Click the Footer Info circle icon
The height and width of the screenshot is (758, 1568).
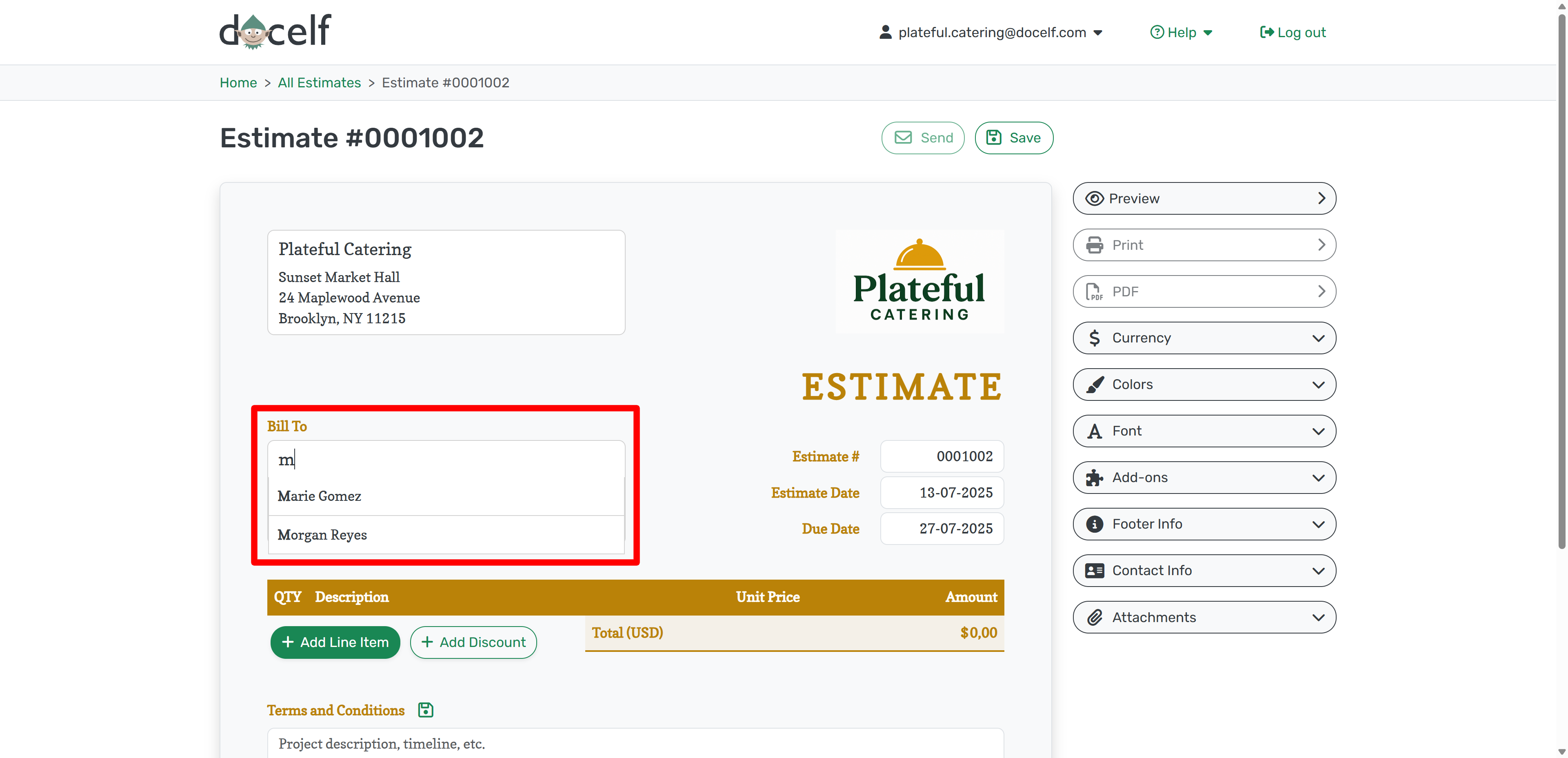point(1094,524)
